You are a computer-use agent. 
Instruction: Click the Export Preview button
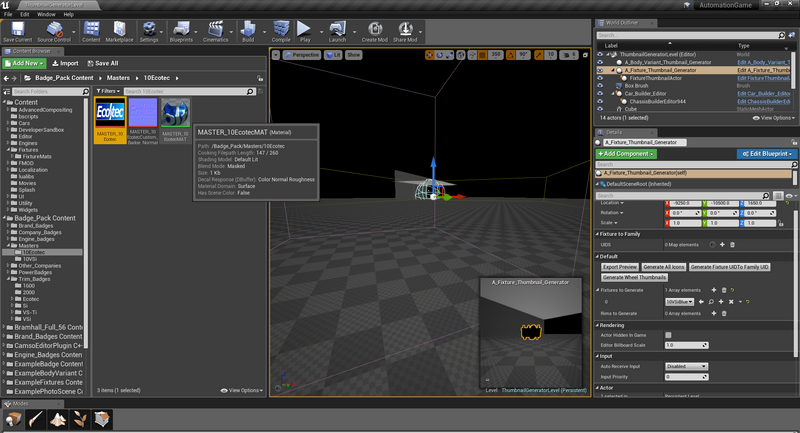(620, 267)
